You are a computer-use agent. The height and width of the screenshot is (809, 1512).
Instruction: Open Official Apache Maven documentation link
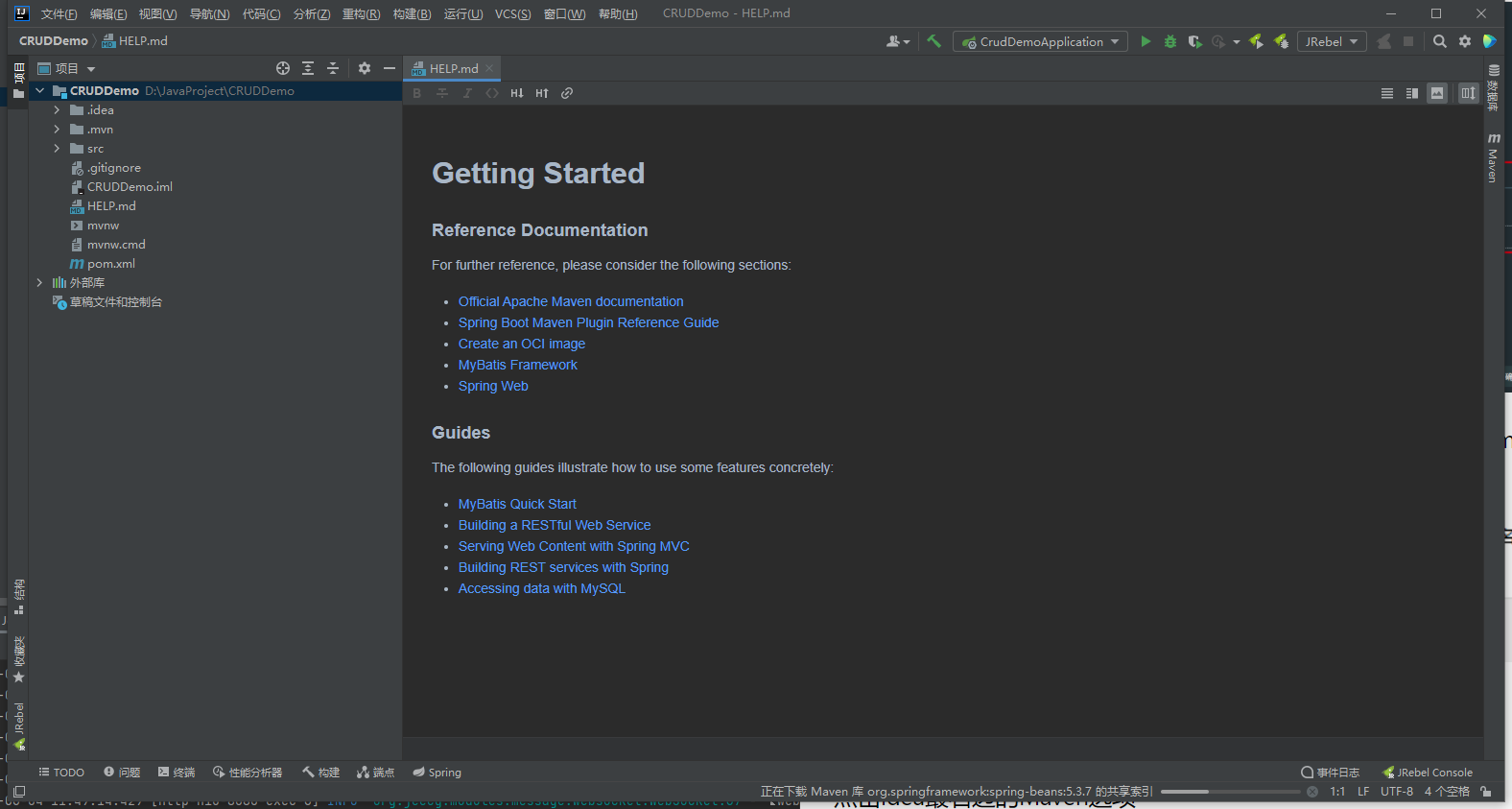(x=571, y=301)
